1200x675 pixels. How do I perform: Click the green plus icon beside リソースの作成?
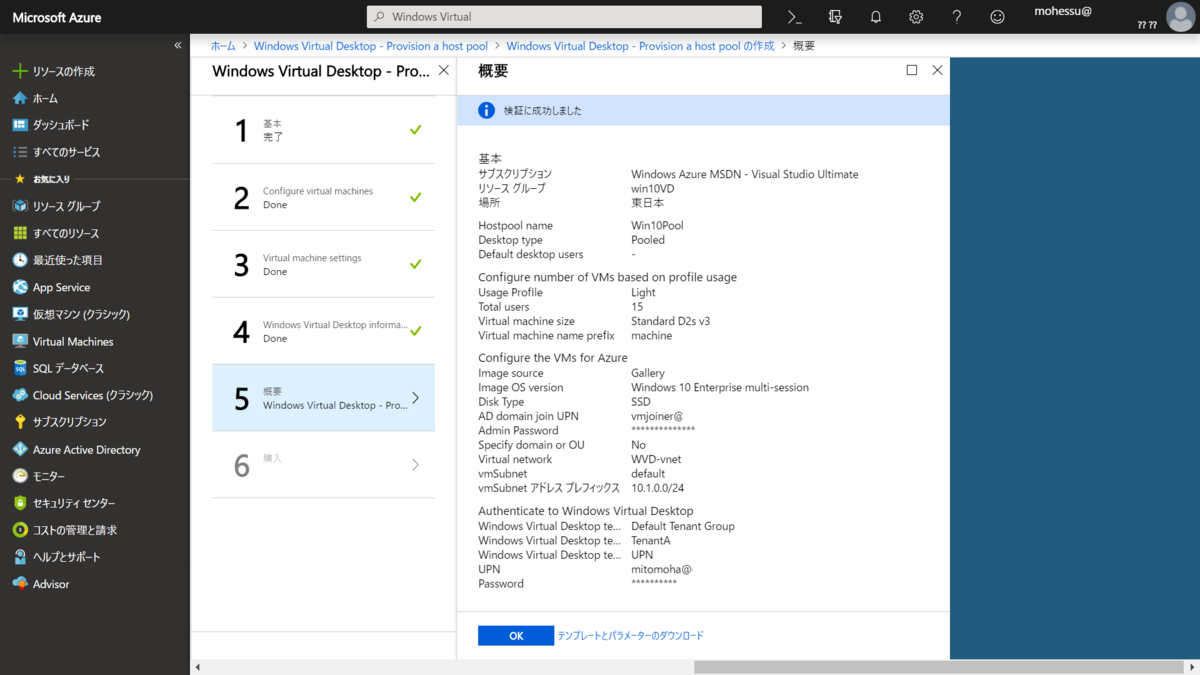point(19,71)
